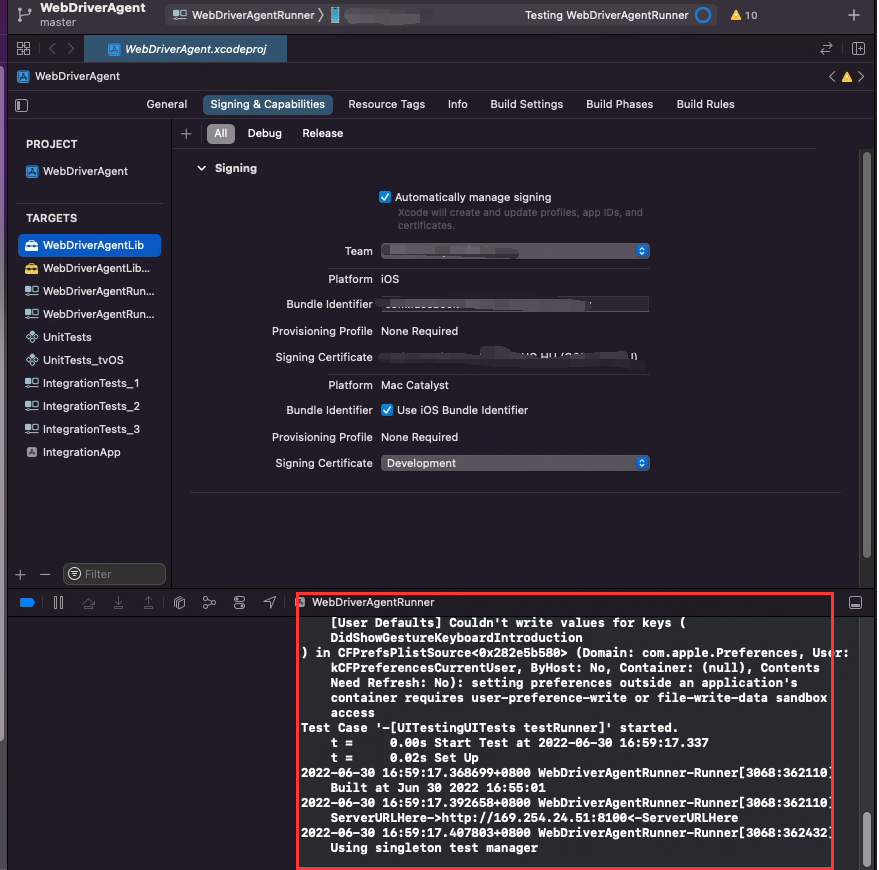Remove the selected target with the minus

45,575
